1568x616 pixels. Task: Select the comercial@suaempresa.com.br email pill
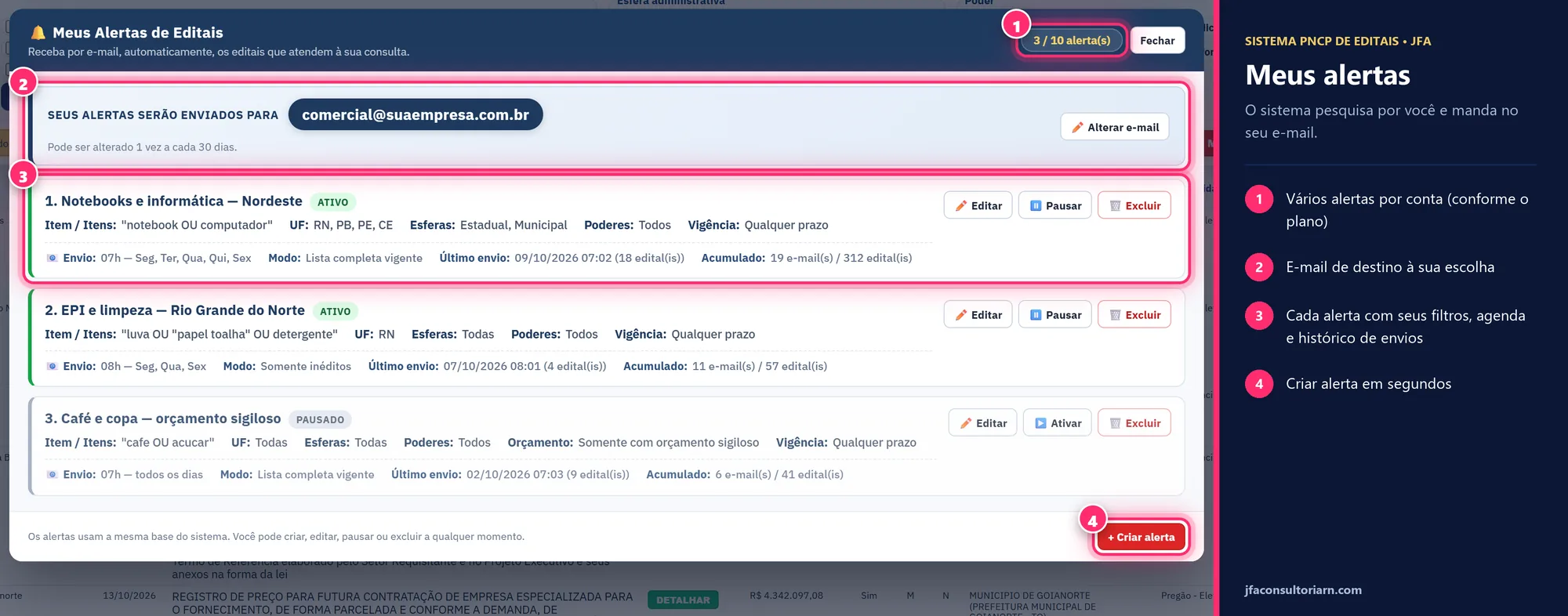tap(416, 114)
